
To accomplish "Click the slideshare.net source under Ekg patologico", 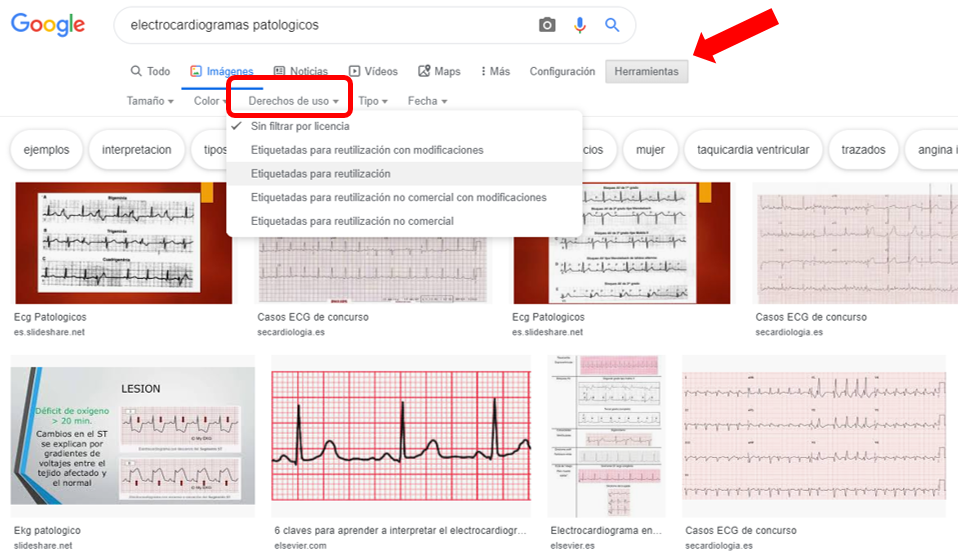I will [x=43, y=546].
